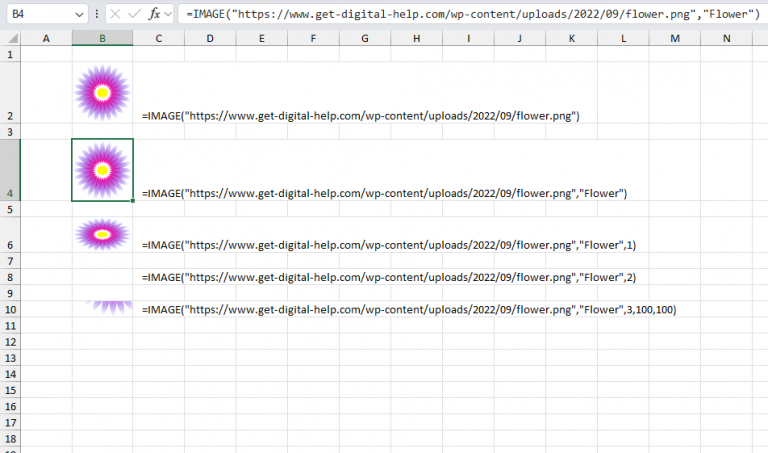This screenshot has width=768, height=453.
Task: Select row 2 header
Action: point(10,93)
